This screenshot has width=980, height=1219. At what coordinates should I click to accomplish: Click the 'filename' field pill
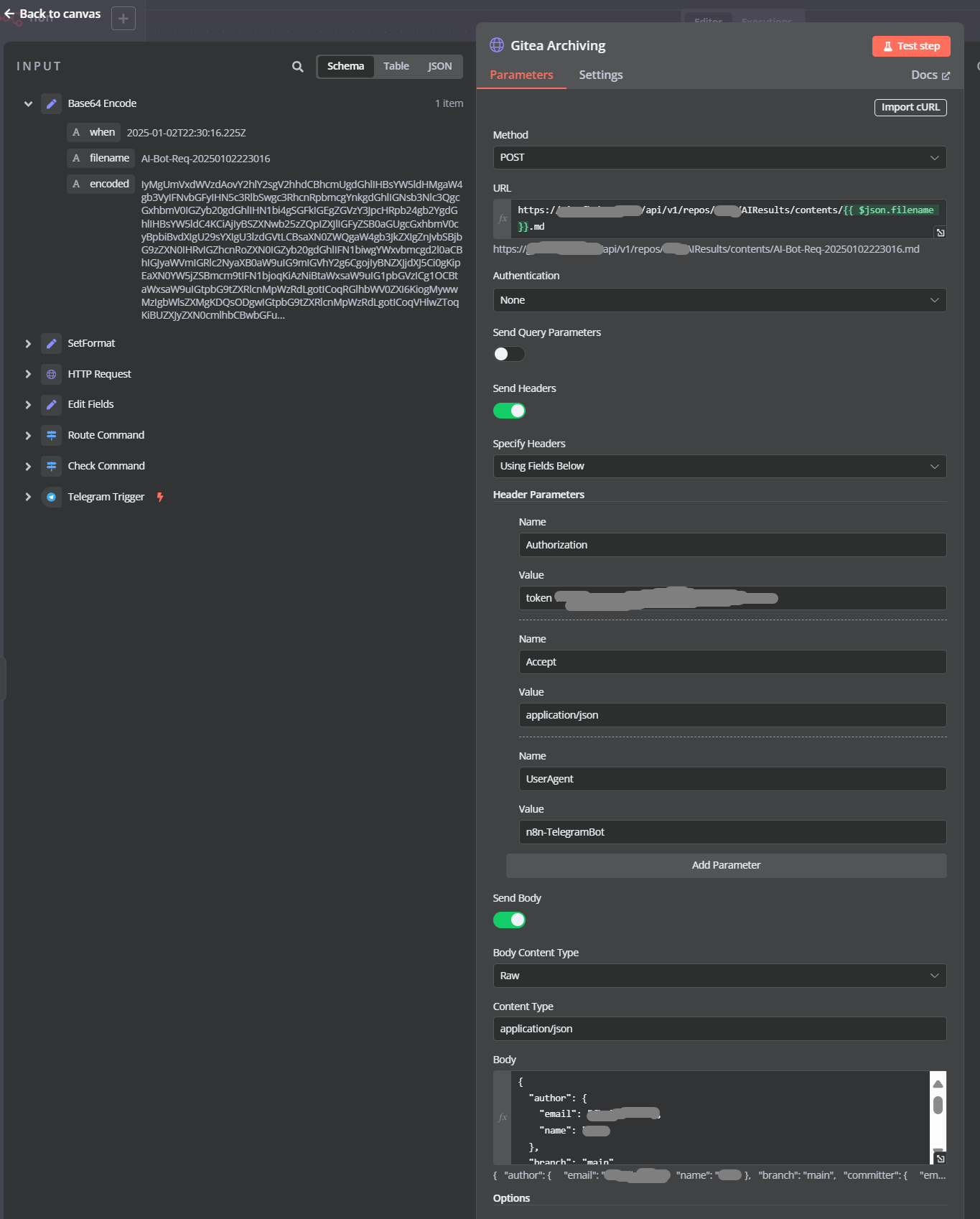point(101,158)
